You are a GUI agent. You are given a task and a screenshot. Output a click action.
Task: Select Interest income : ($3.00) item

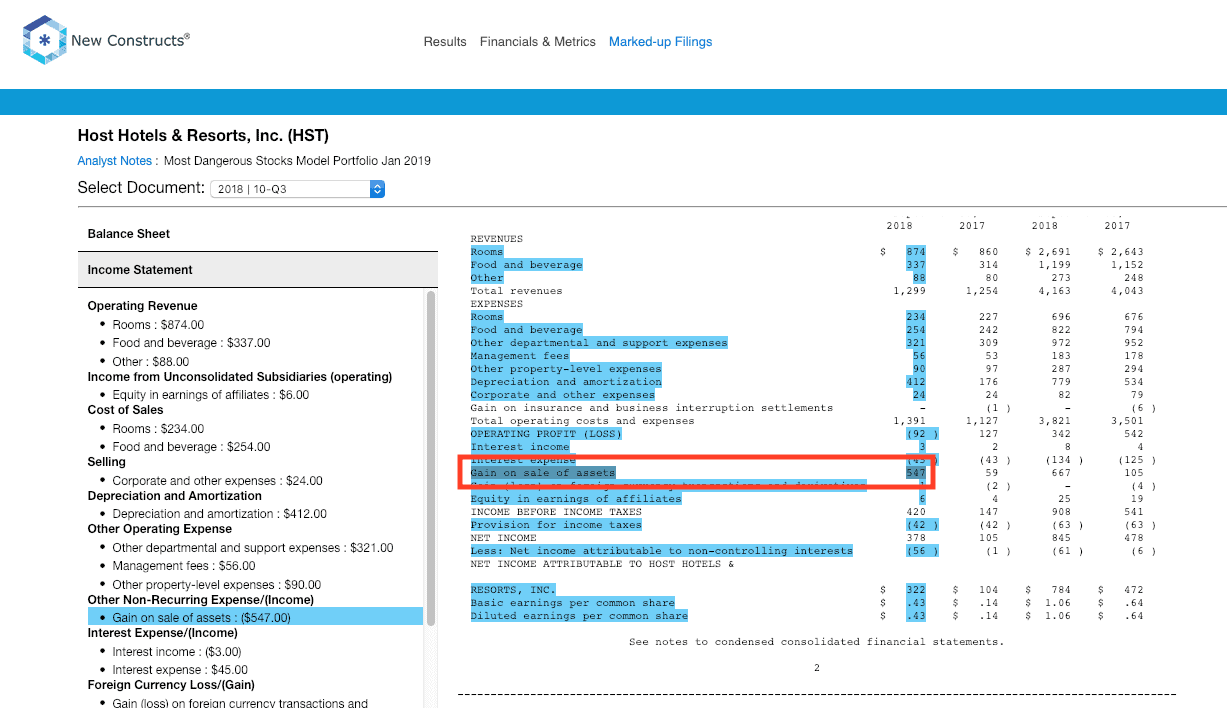(175, 652)
